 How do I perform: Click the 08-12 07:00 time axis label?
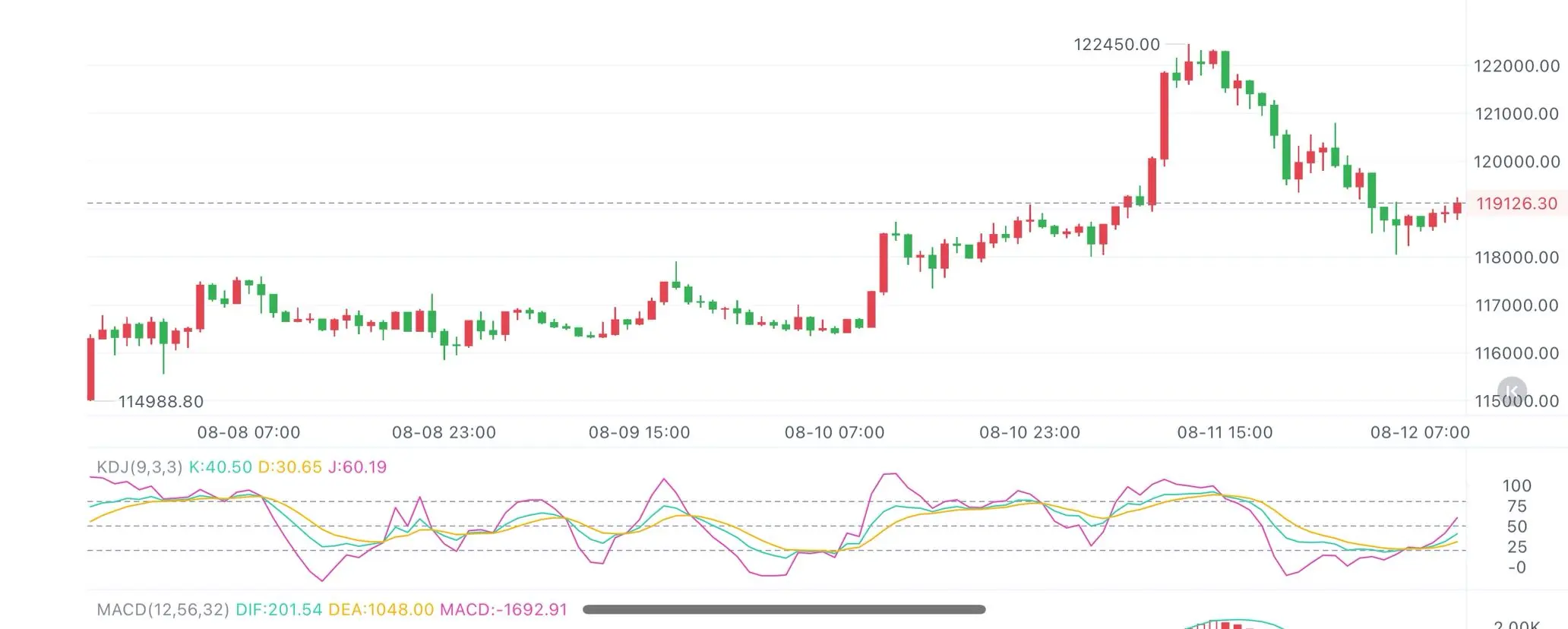coord(1420,432)
